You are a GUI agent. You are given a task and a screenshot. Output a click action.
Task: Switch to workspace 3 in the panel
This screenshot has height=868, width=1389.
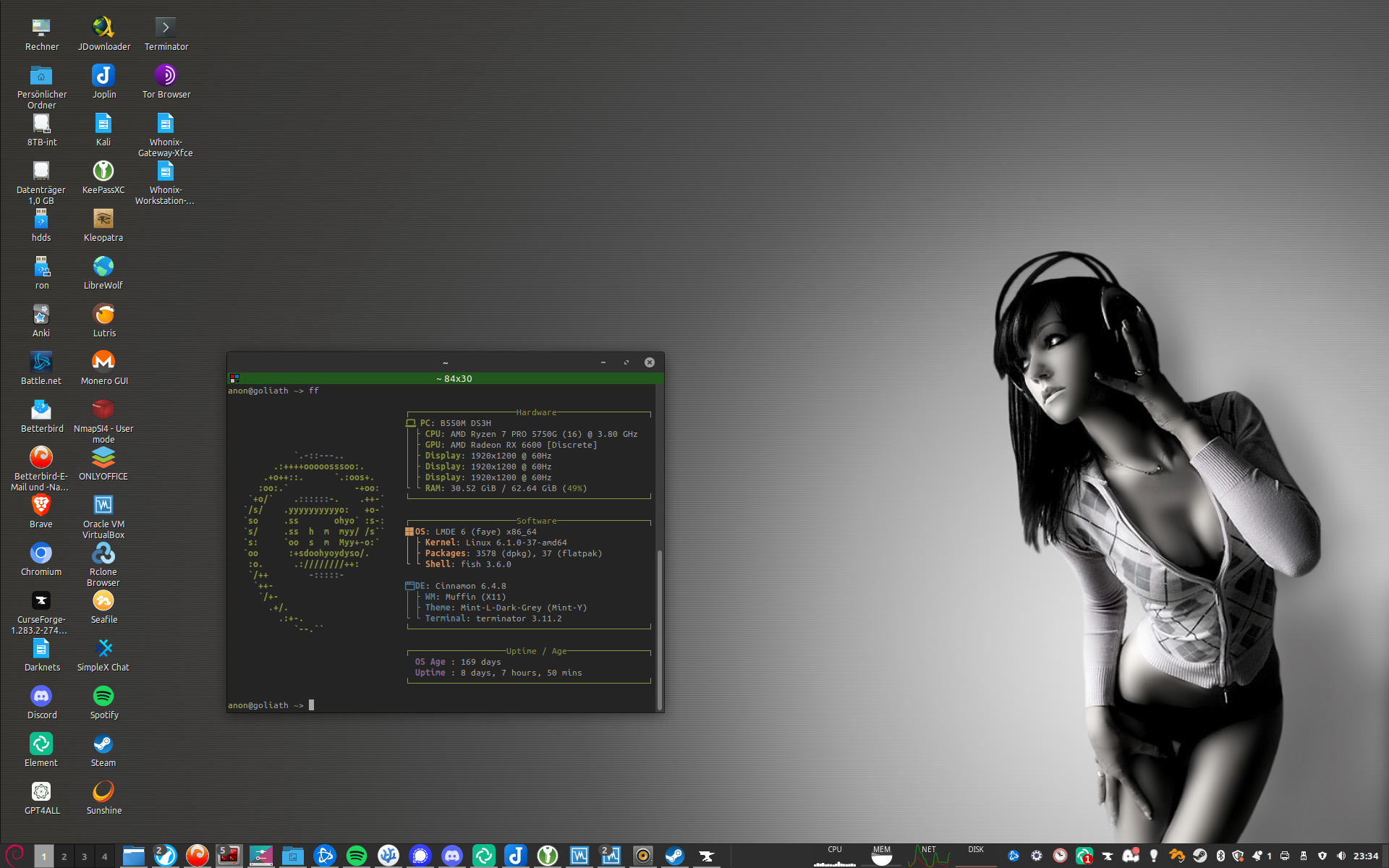pyautogui.click(x=84, y=856)
